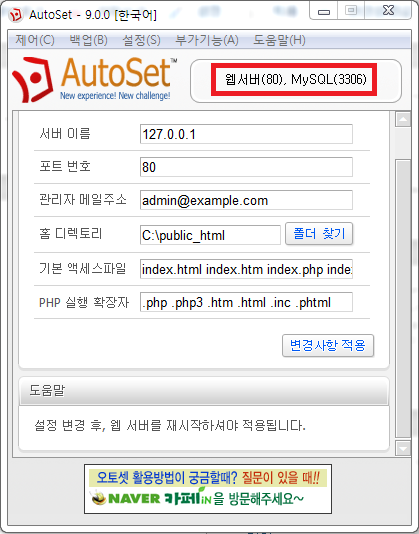Click the 홈 디렉토리 label

click(x=71, y=234)
